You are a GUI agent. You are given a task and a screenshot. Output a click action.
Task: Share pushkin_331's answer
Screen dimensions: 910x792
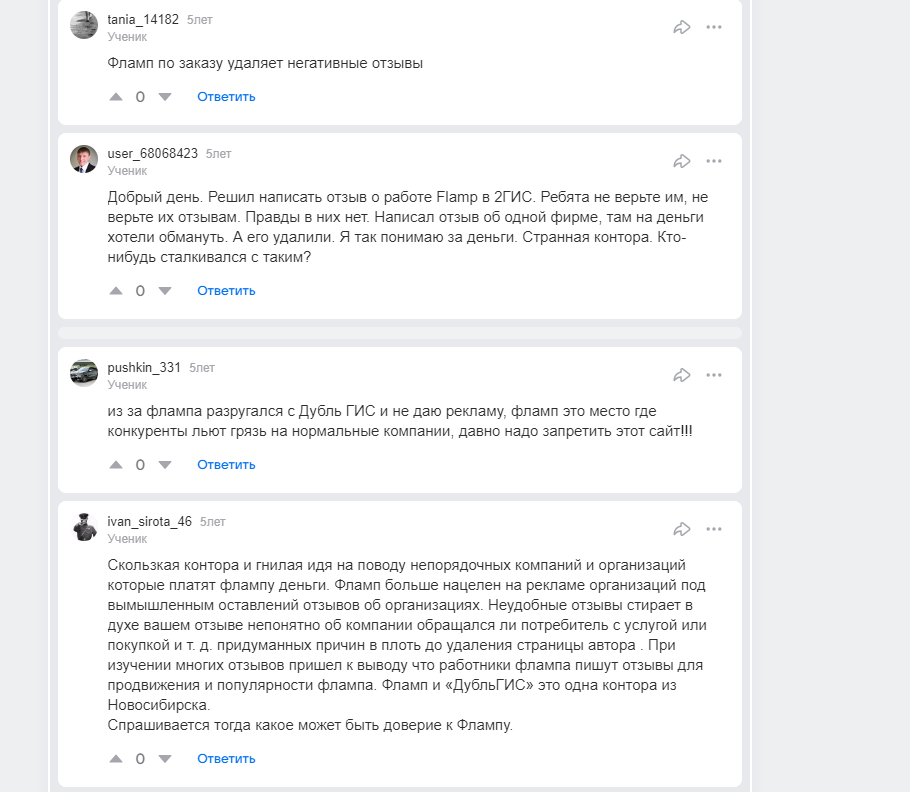click(x=682, y=375)
